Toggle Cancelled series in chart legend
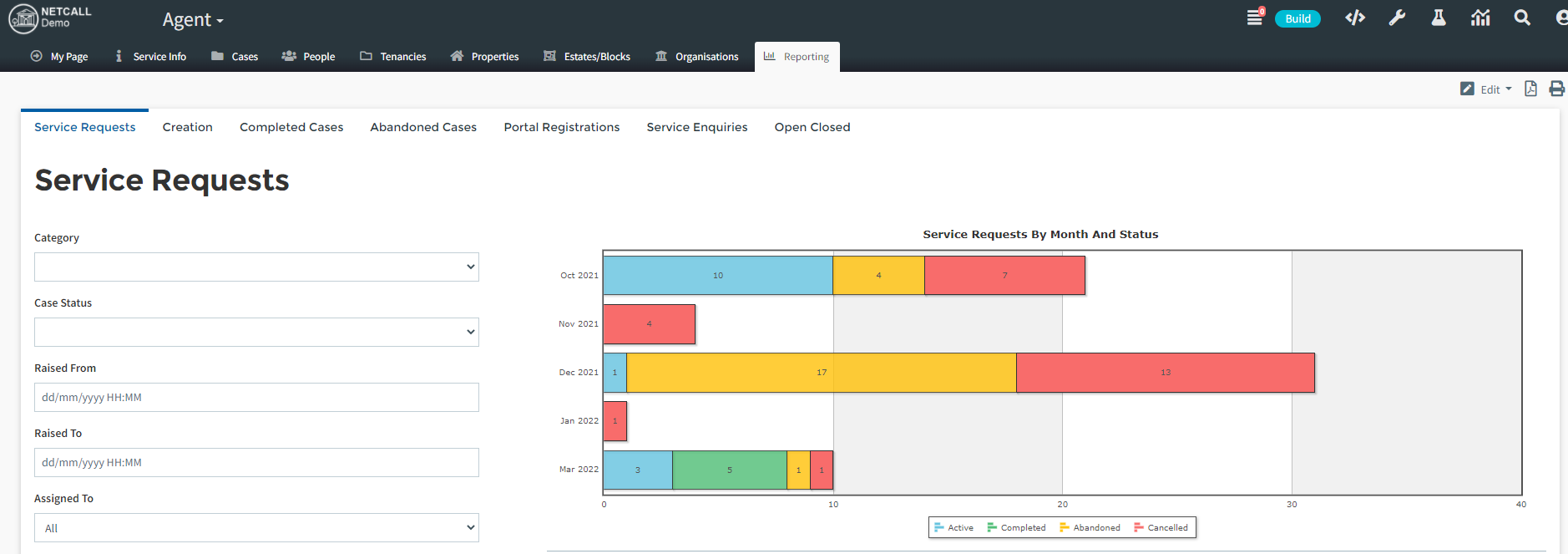 coord(1161,527)
